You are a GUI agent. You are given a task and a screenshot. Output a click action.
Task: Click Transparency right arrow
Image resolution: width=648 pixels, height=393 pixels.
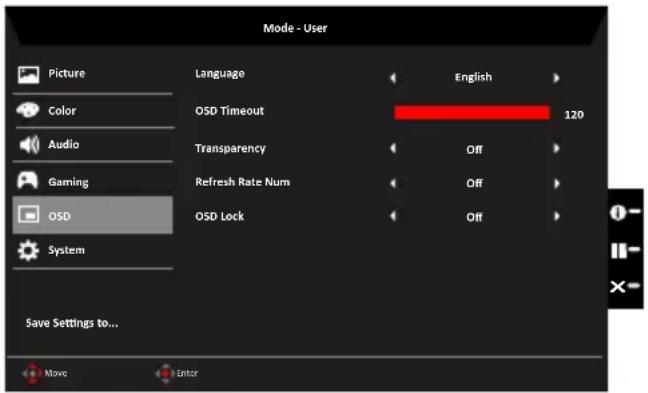point(556,148)
